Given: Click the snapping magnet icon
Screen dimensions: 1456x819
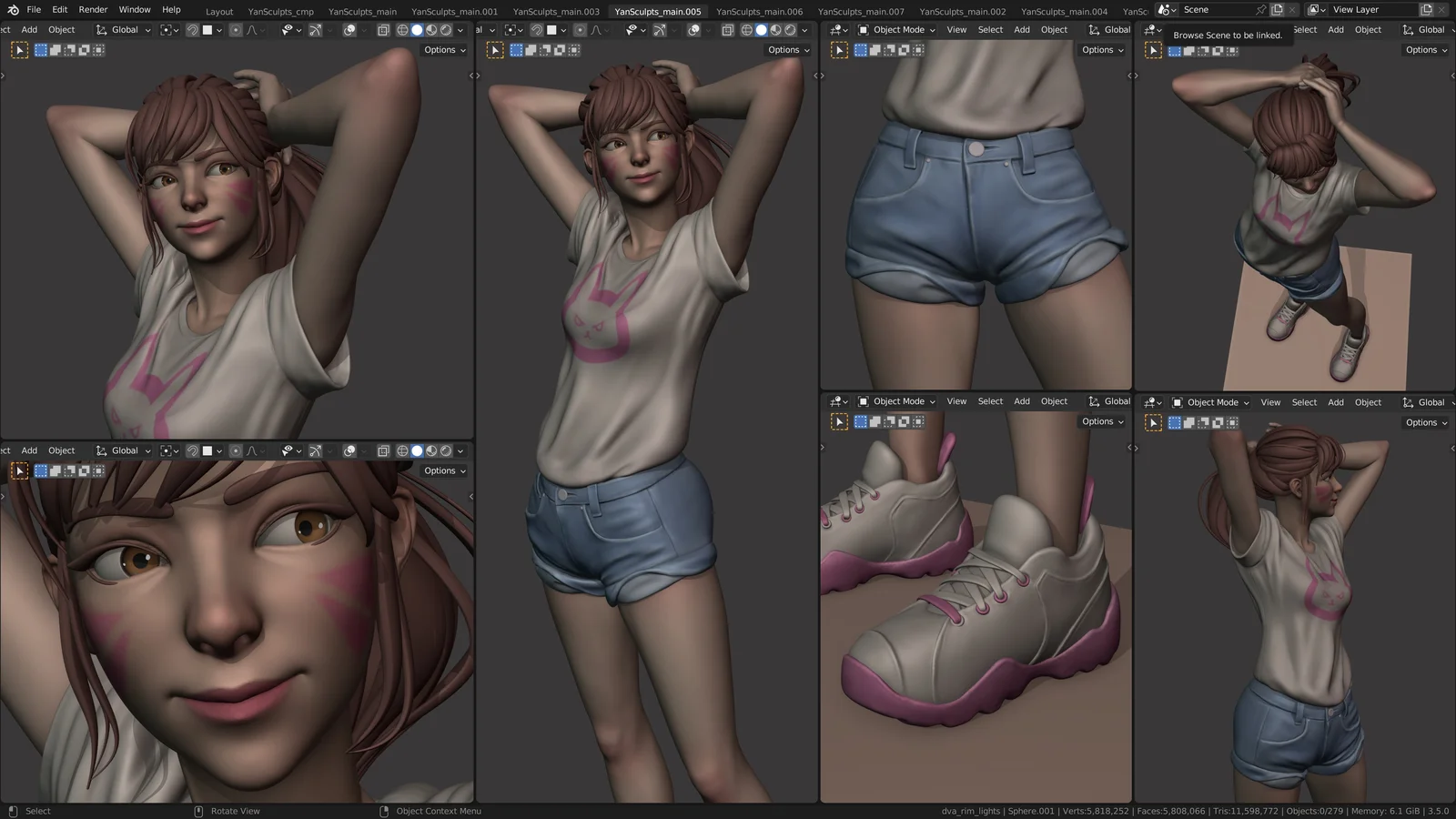Looking at the screenshot, I should [x=193, y=29].
